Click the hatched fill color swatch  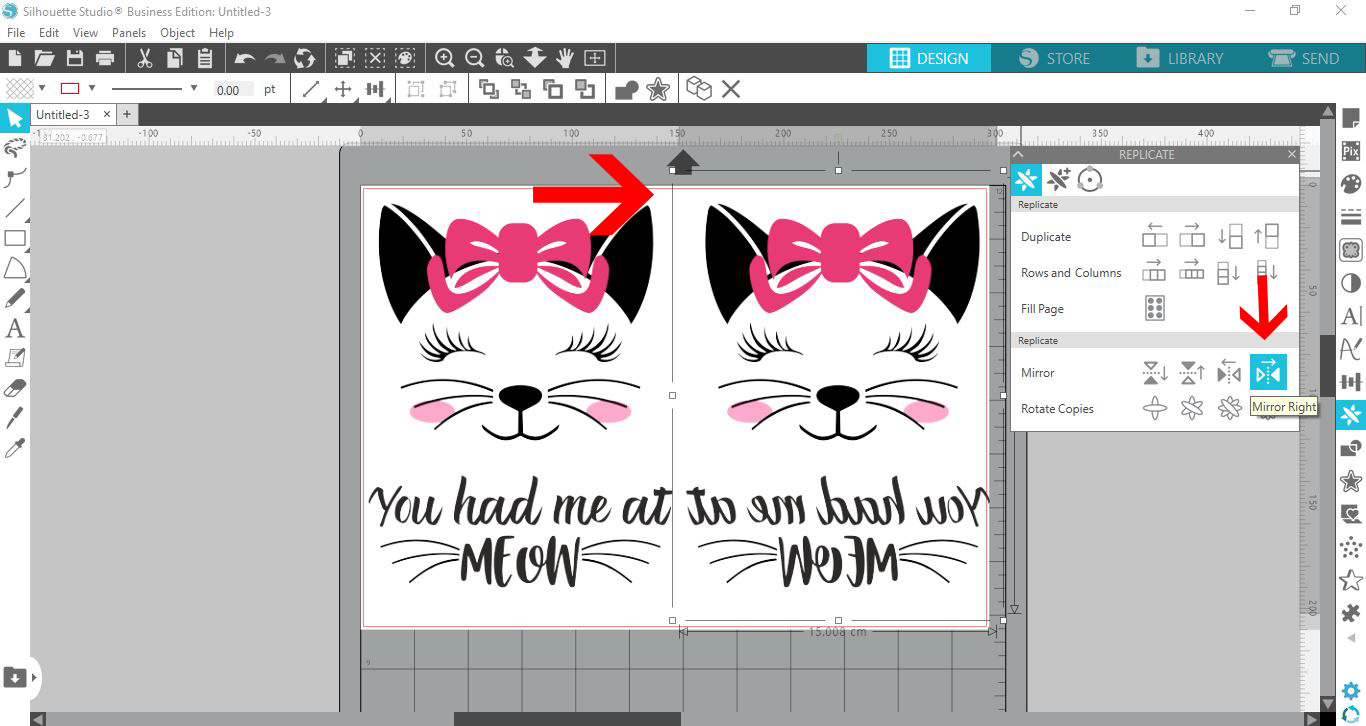pos(20,88)
